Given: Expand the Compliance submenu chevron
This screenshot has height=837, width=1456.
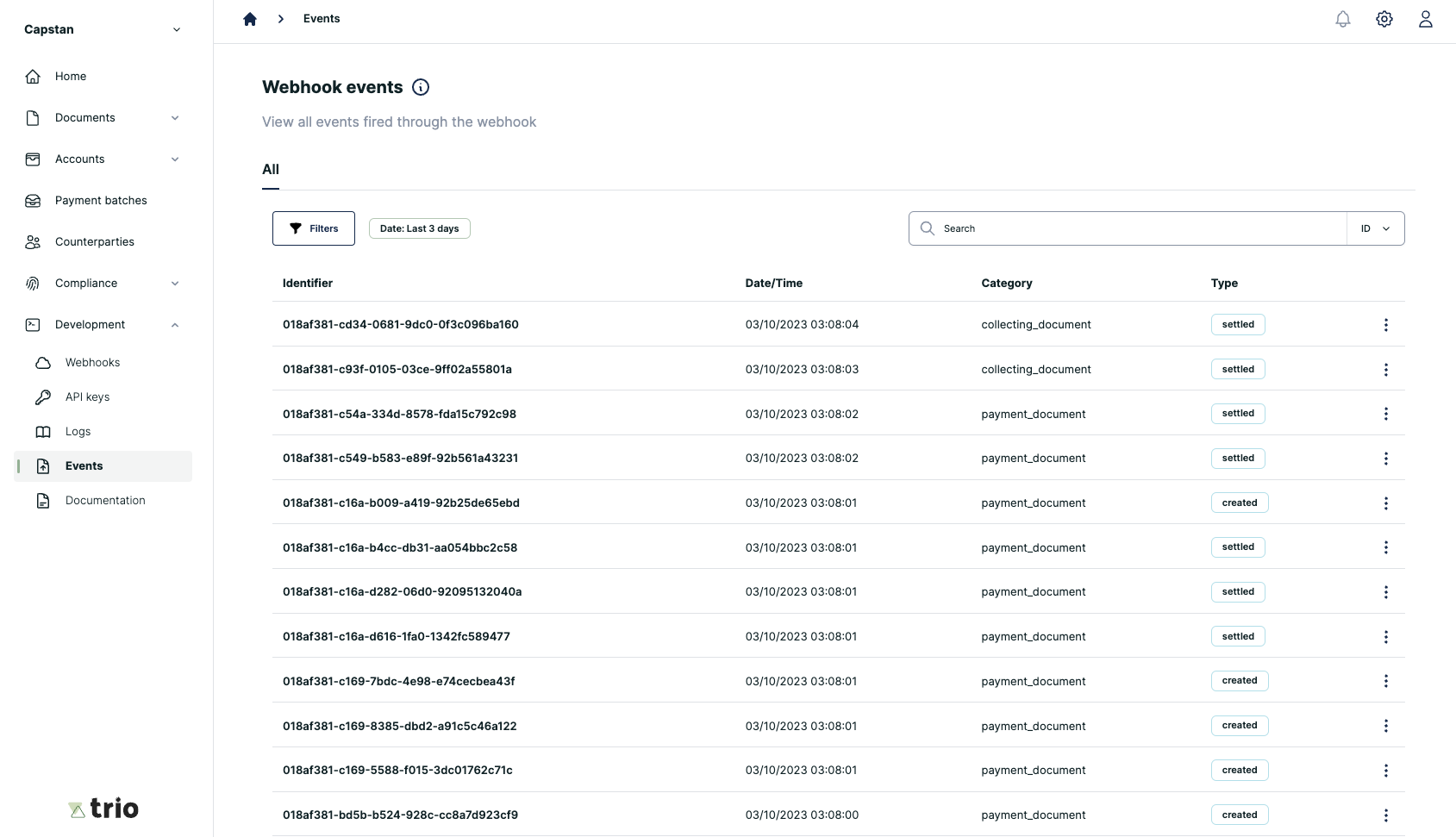Looking at the screenshot, I should coord(175,284).
